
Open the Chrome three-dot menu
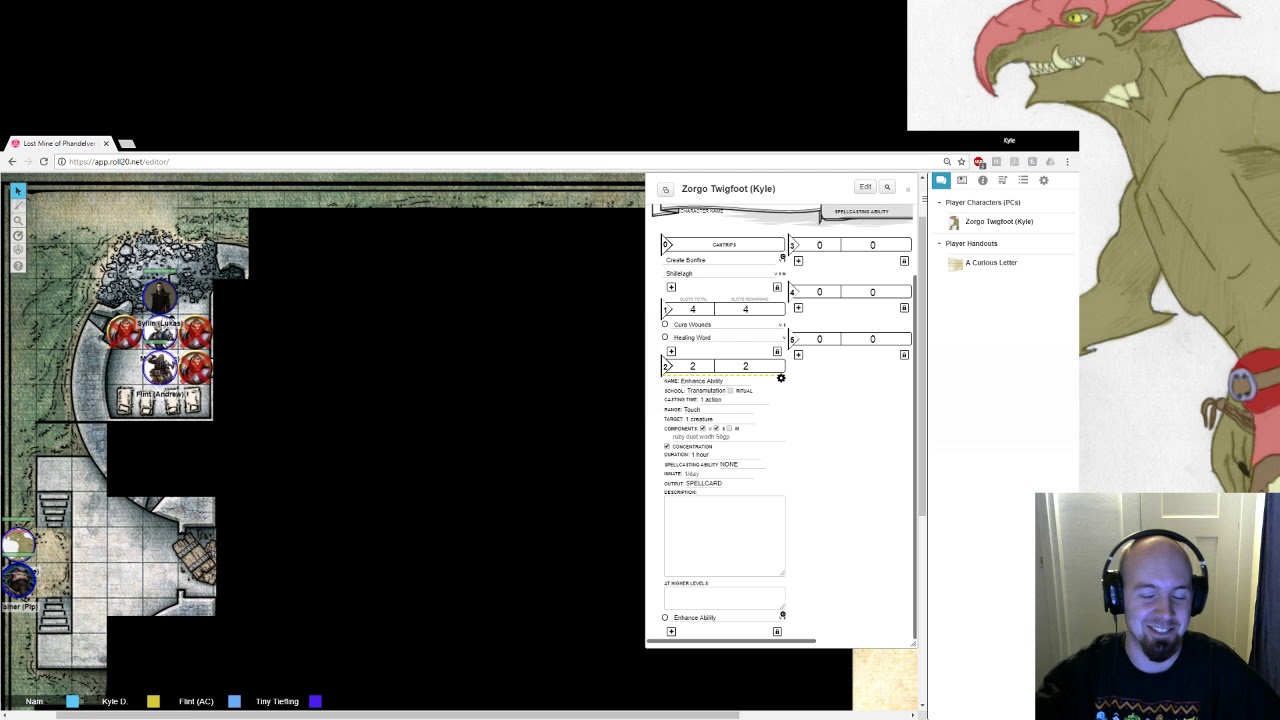point(1067,162)
